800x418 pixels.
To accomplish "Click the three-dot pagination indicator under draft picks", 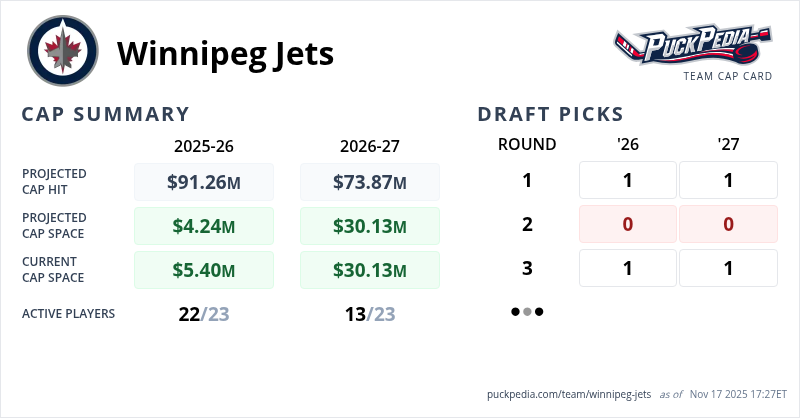I will tap(527, 312).
